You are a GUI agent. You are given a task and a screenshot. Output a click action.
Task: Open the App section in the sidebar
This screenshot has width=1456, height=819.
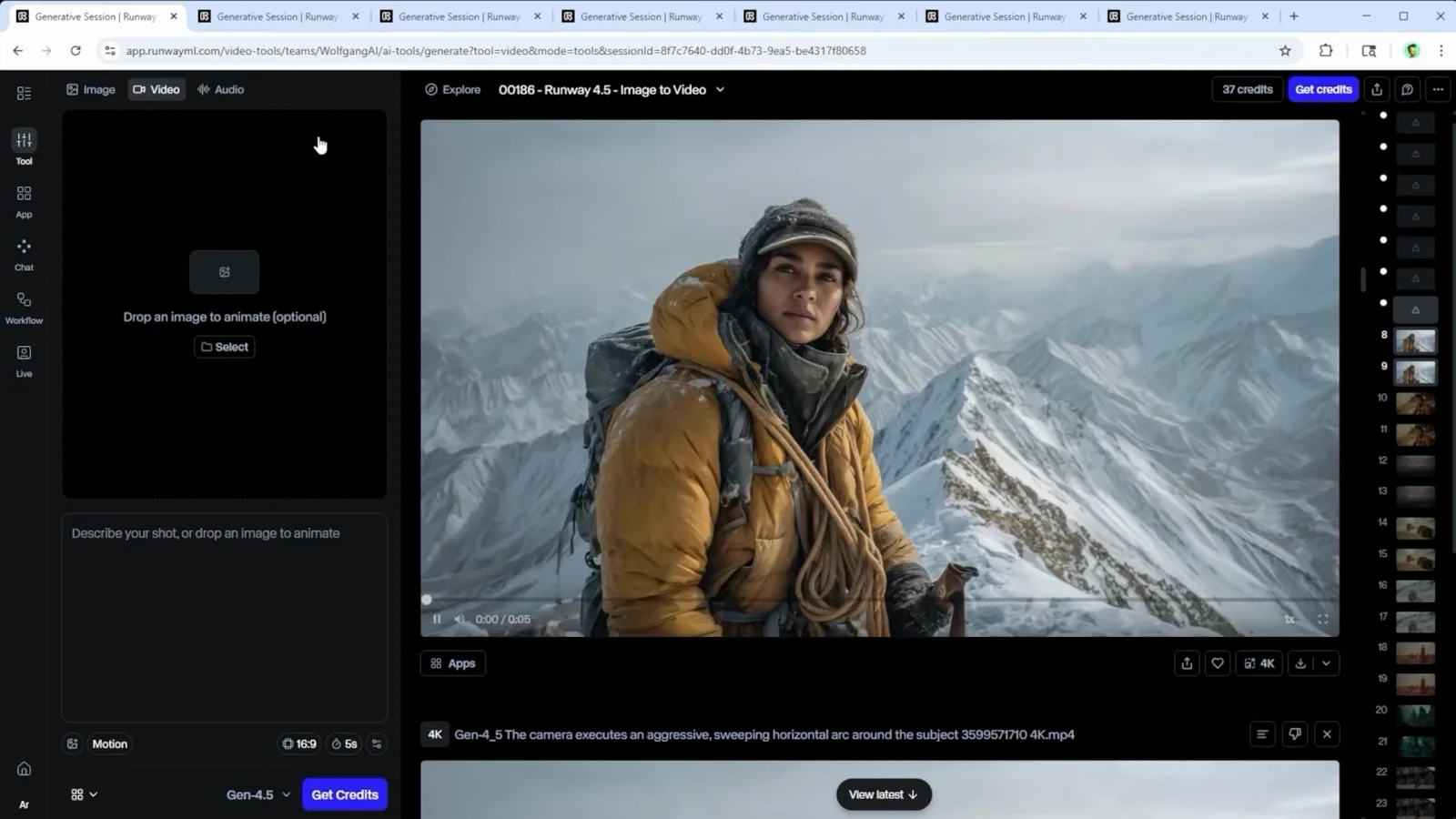coord(24,202)
